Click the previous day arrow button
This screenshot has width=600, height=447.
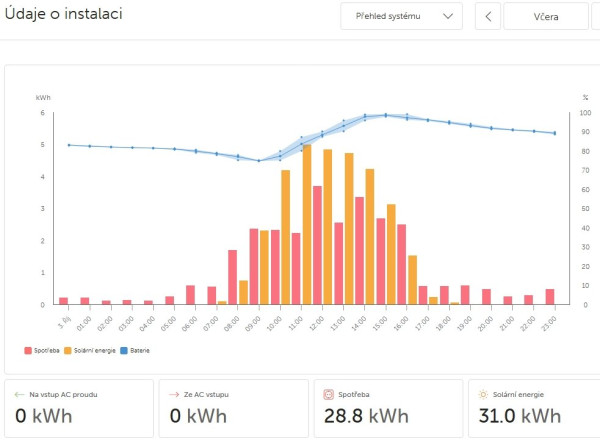pos(487,17)
